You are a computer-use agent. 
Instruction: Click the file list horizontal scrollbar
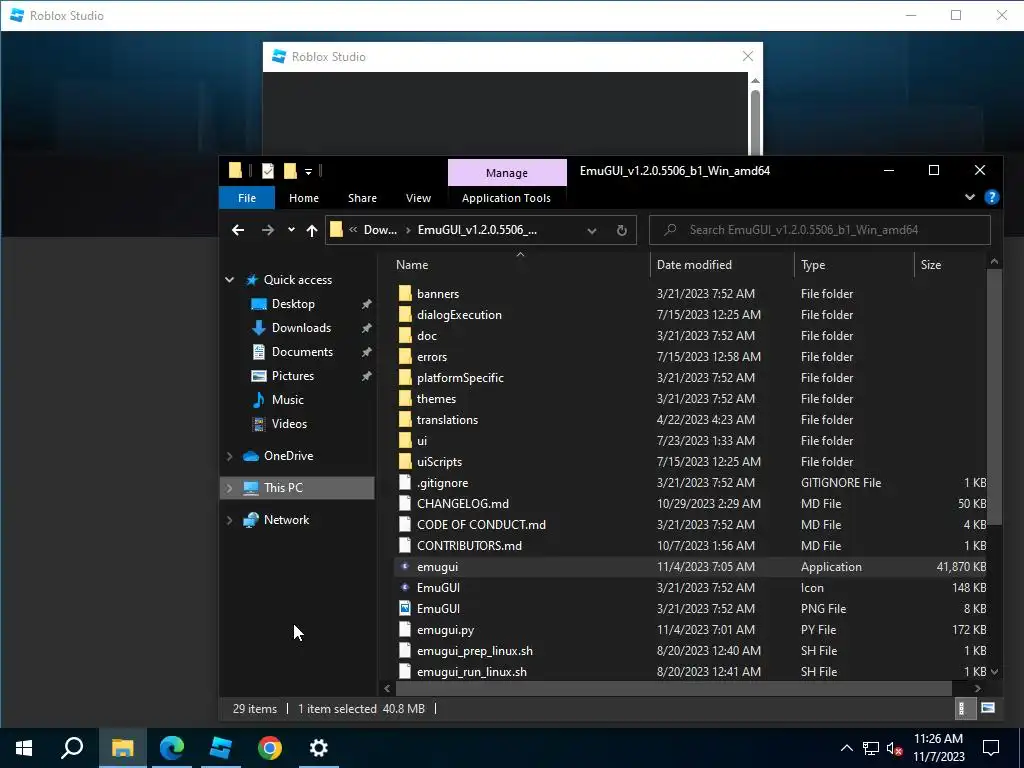click(673, 688)
